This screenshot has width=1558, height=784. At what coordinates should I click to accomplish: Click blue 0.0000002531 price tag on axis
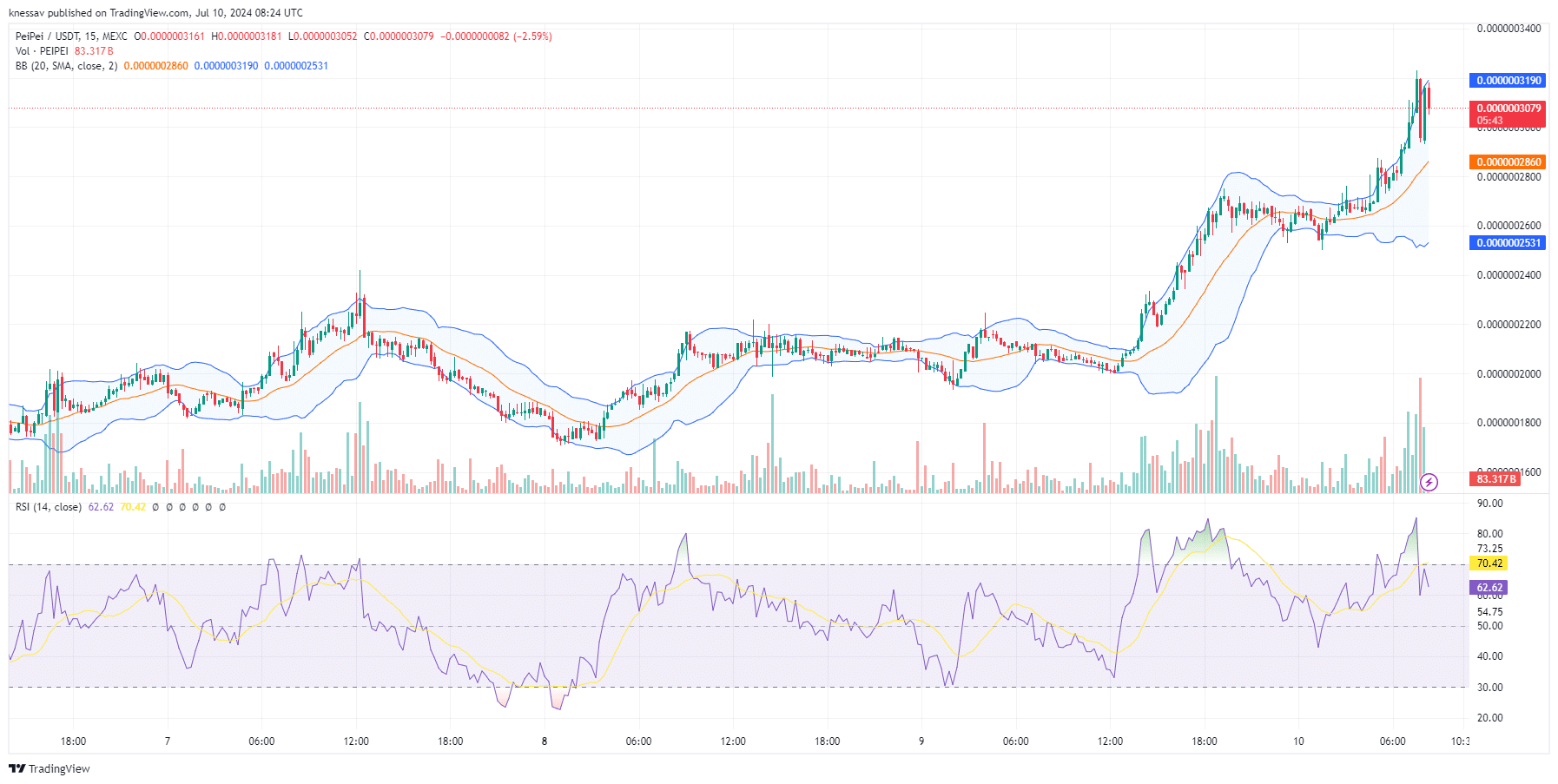[x=1507, y=243]
